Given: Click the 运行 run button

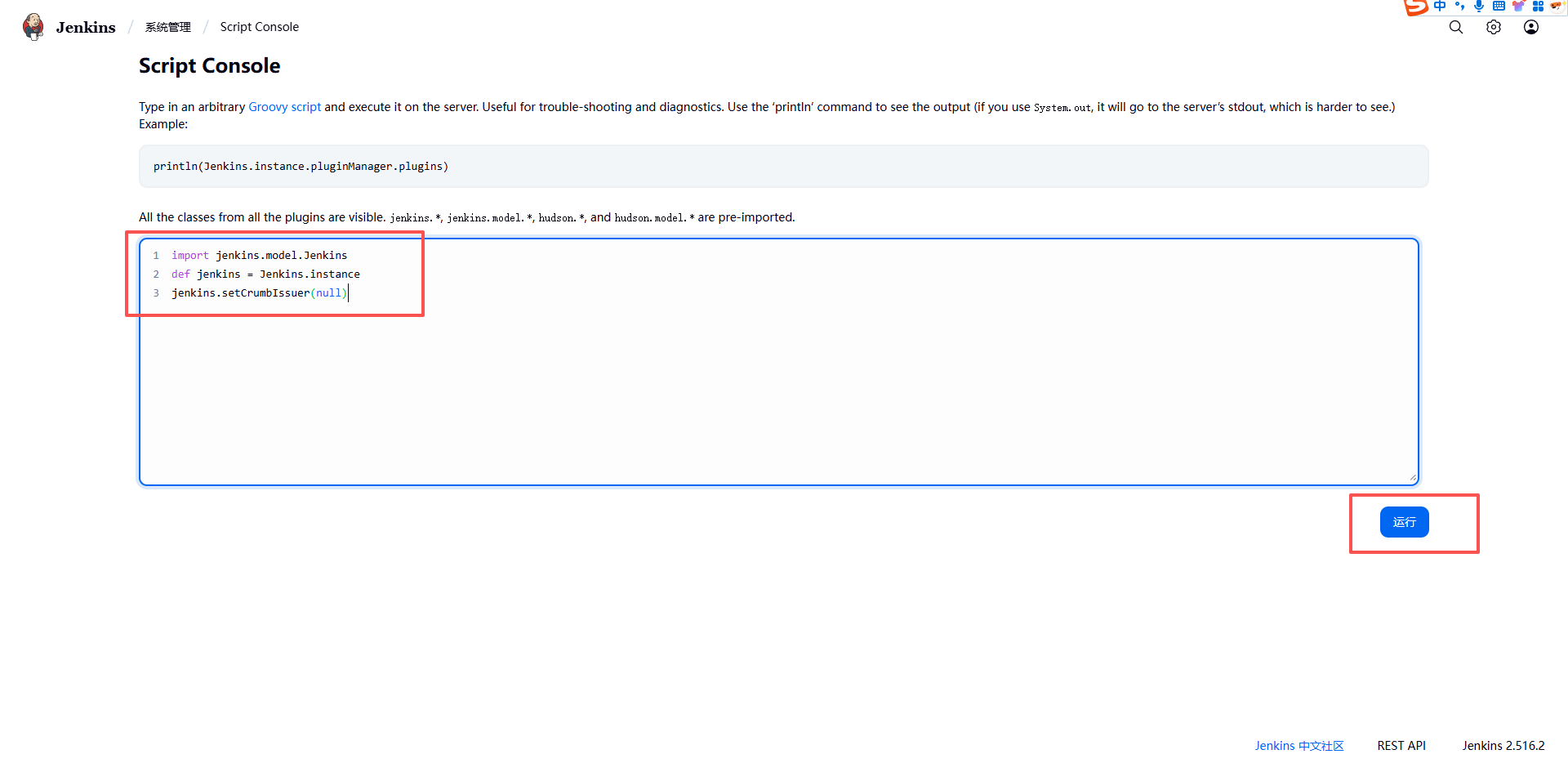Looking at the screenshot, I should click(1404, 522).
